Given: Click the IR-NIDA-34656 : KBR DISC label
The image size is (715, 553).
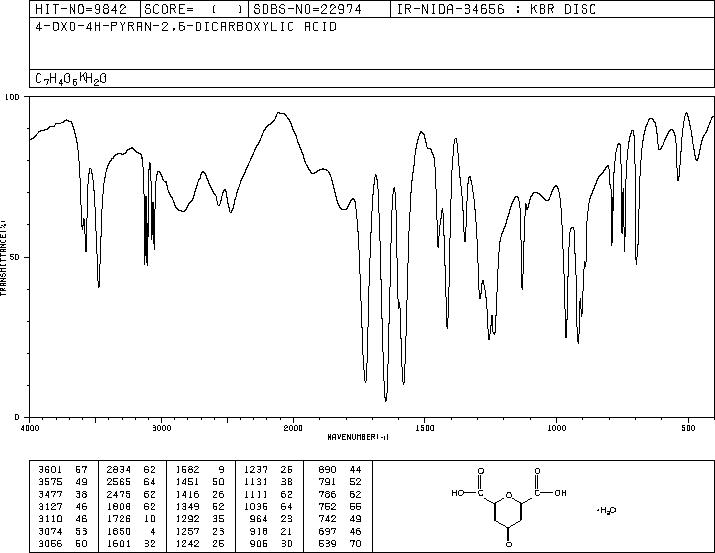Looking at the screenshot, I should pyautogui.click(x=496, y=9).
